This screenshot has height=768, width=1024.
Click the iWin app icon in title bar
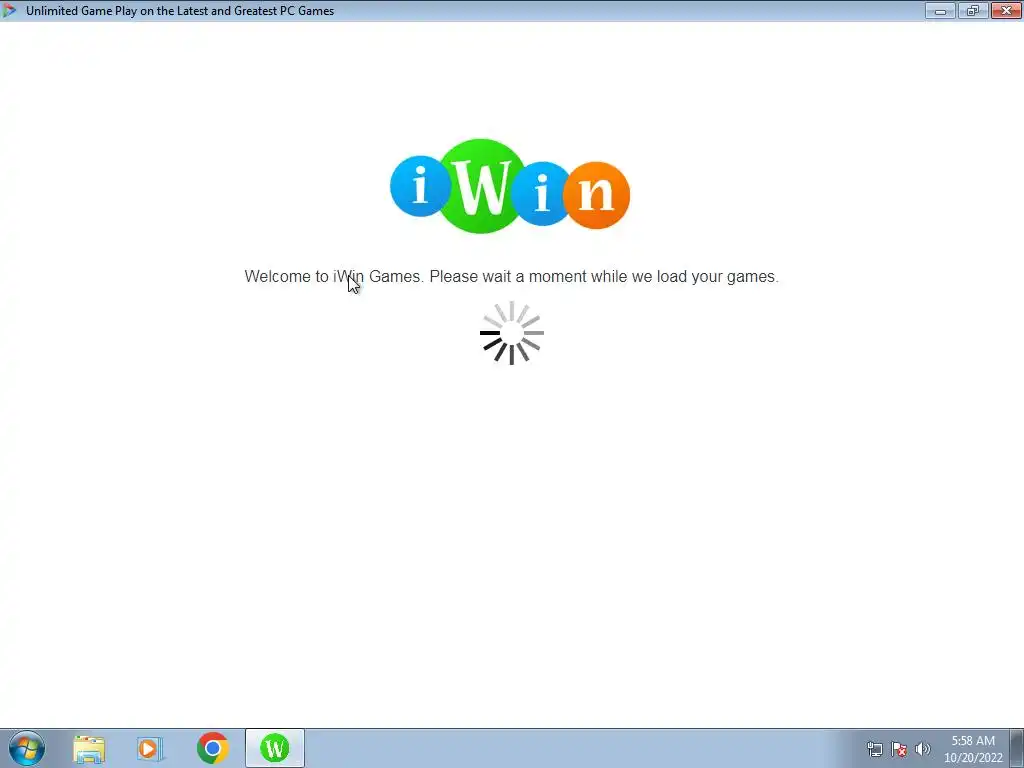point(9,10)
